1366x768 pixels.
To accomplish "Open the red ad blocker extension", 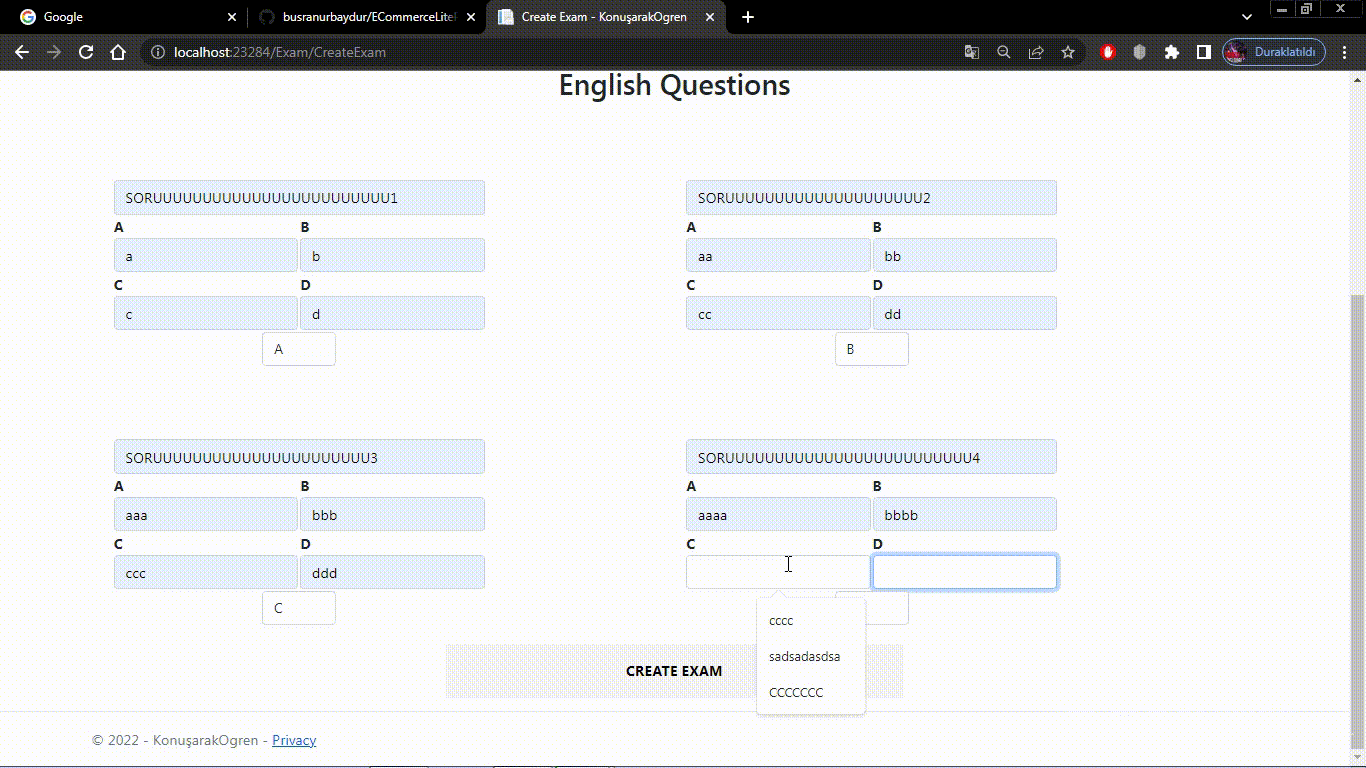I will point(1107,52).
